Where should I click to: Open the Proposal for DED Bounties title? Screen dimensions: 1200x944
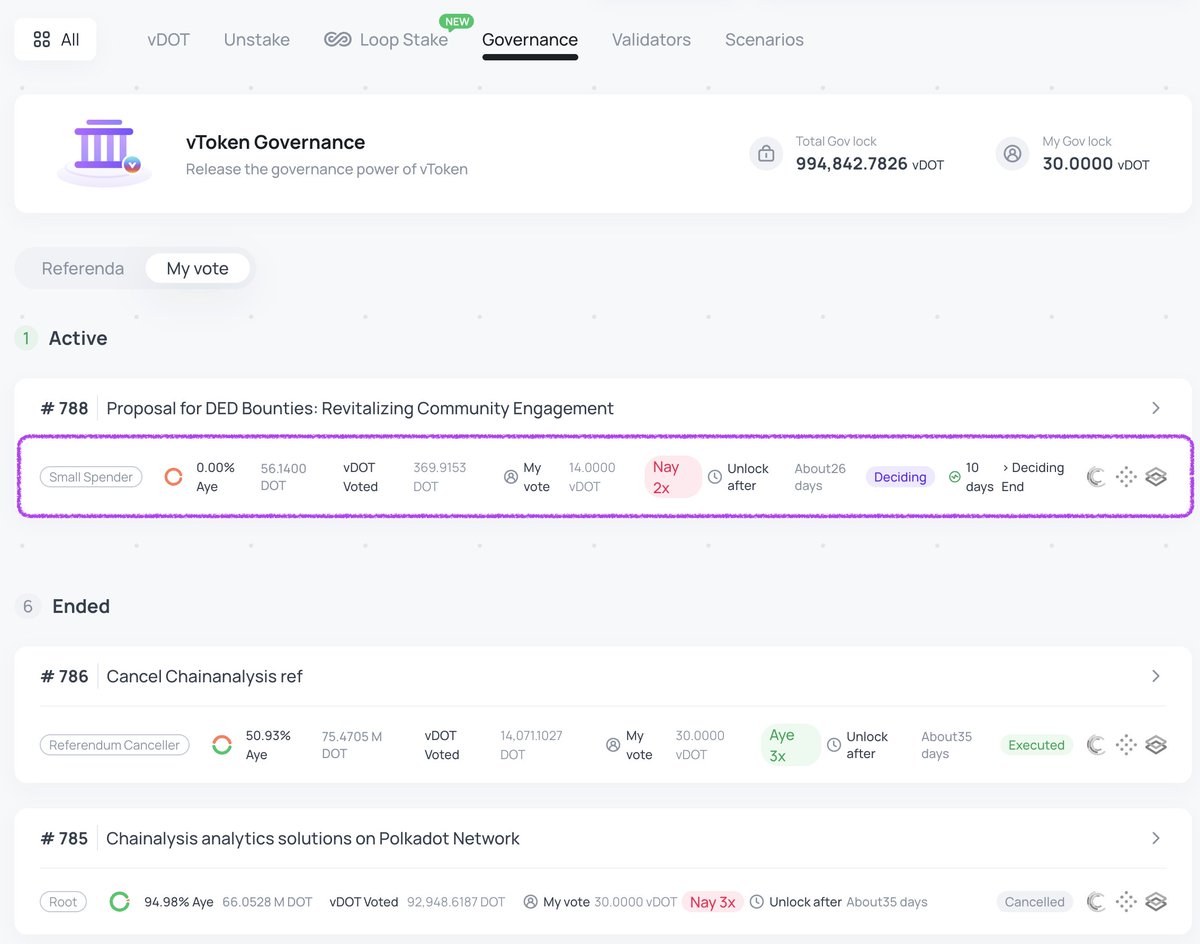point(360,408)
